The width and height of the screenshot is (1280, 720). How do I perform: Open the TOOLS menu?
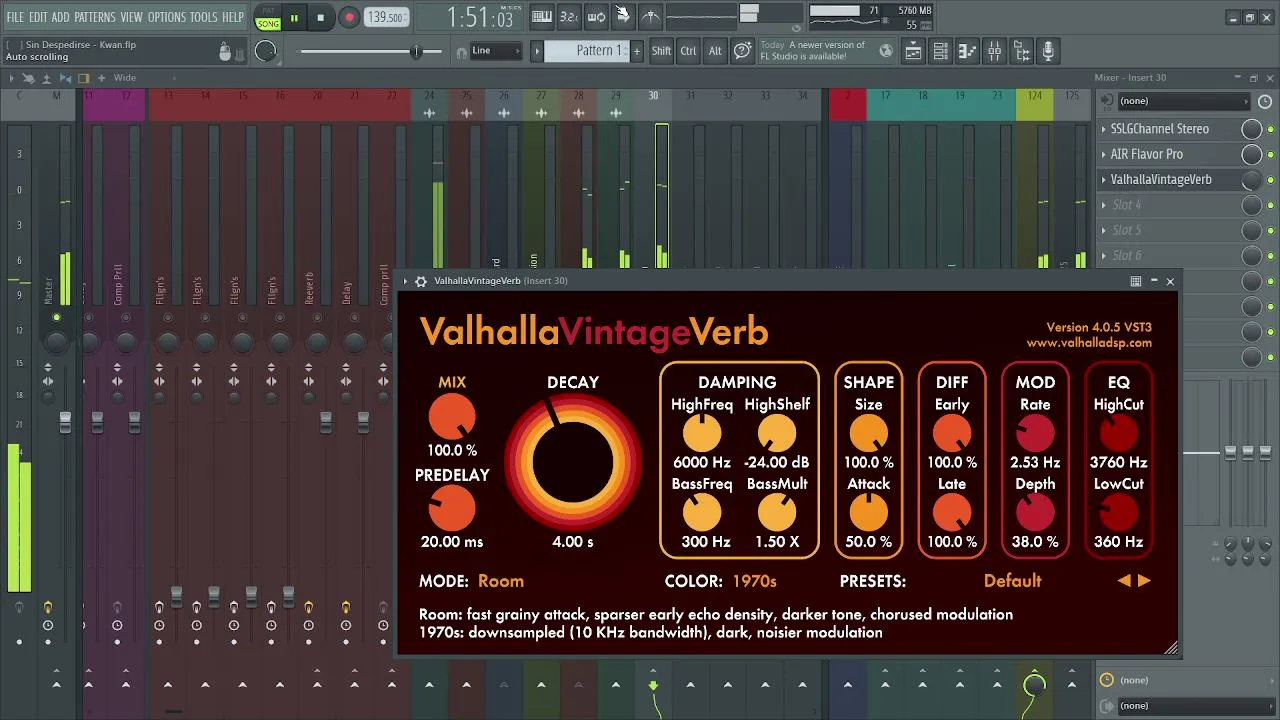tap(204, 17)
